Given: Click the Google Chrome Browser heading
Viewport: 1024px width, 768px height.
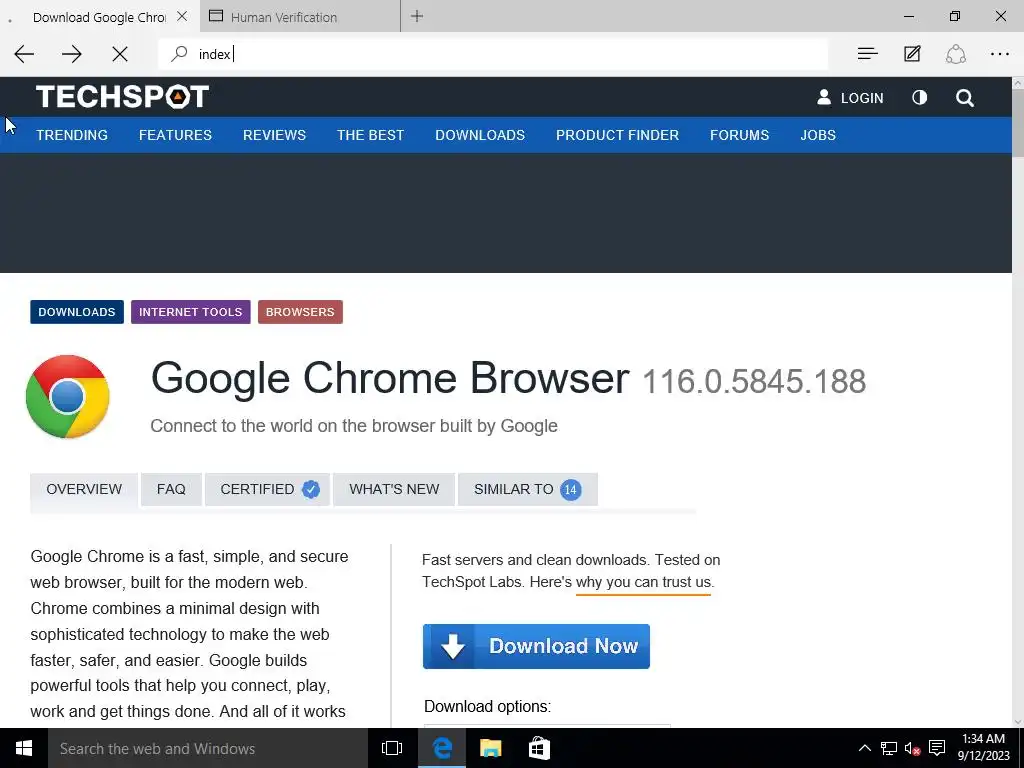Looking at the screenshot, I should [x=390, y=378].
